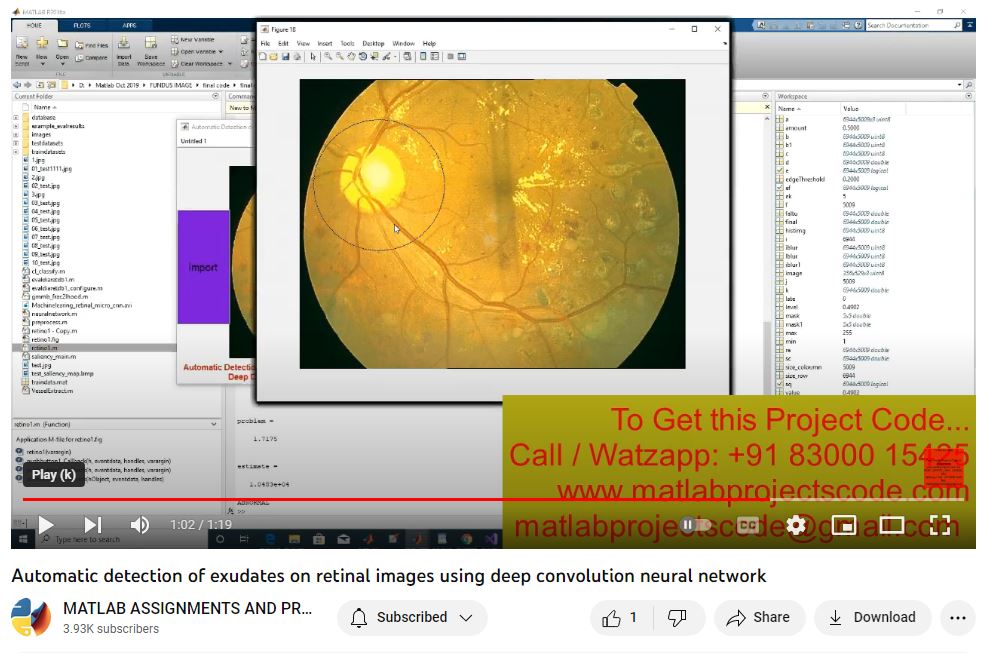Expand the images folder node

click(16, 134)
